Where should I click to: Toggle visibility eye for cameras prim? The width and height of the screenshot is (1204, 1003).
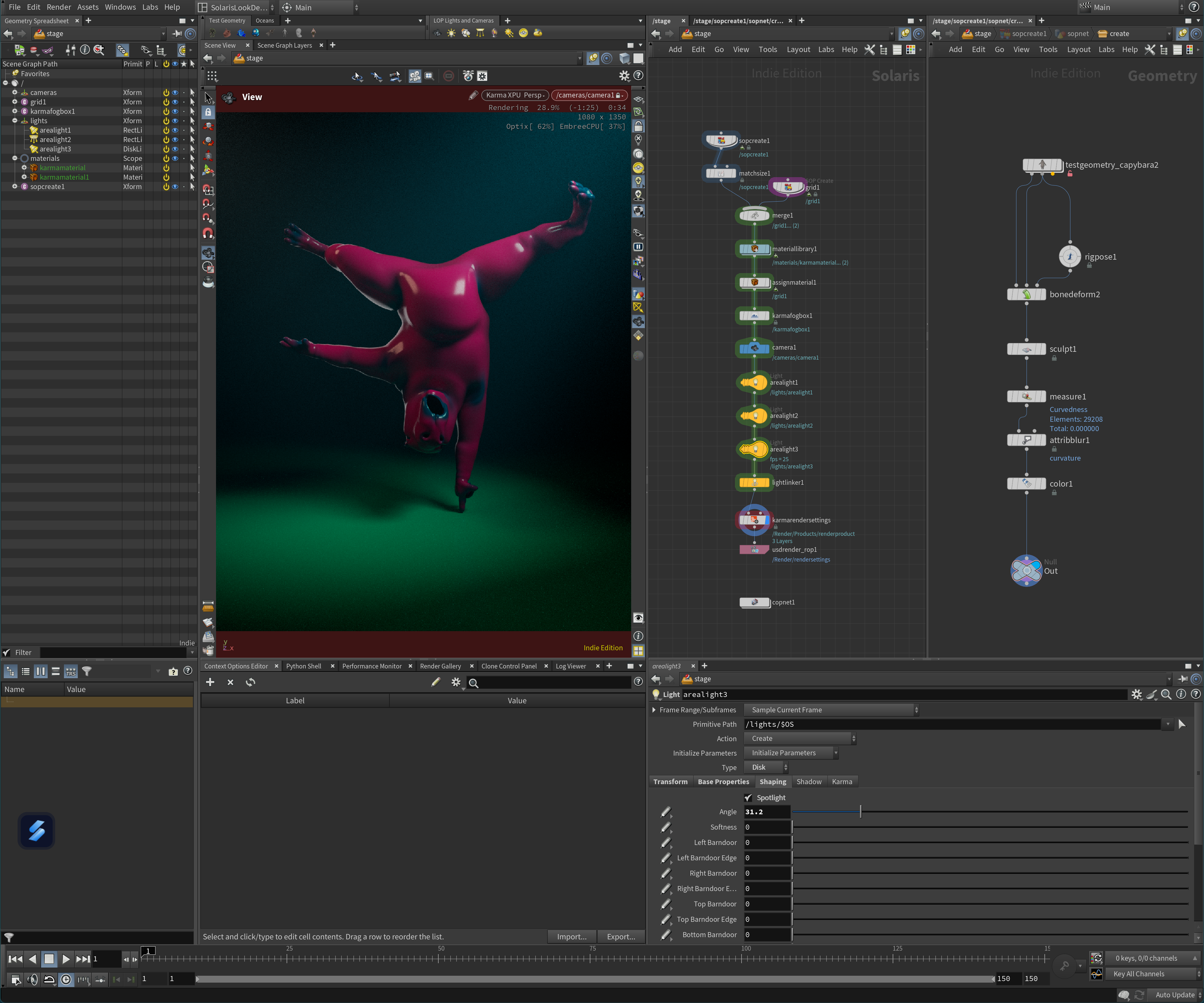click(175, 92)
